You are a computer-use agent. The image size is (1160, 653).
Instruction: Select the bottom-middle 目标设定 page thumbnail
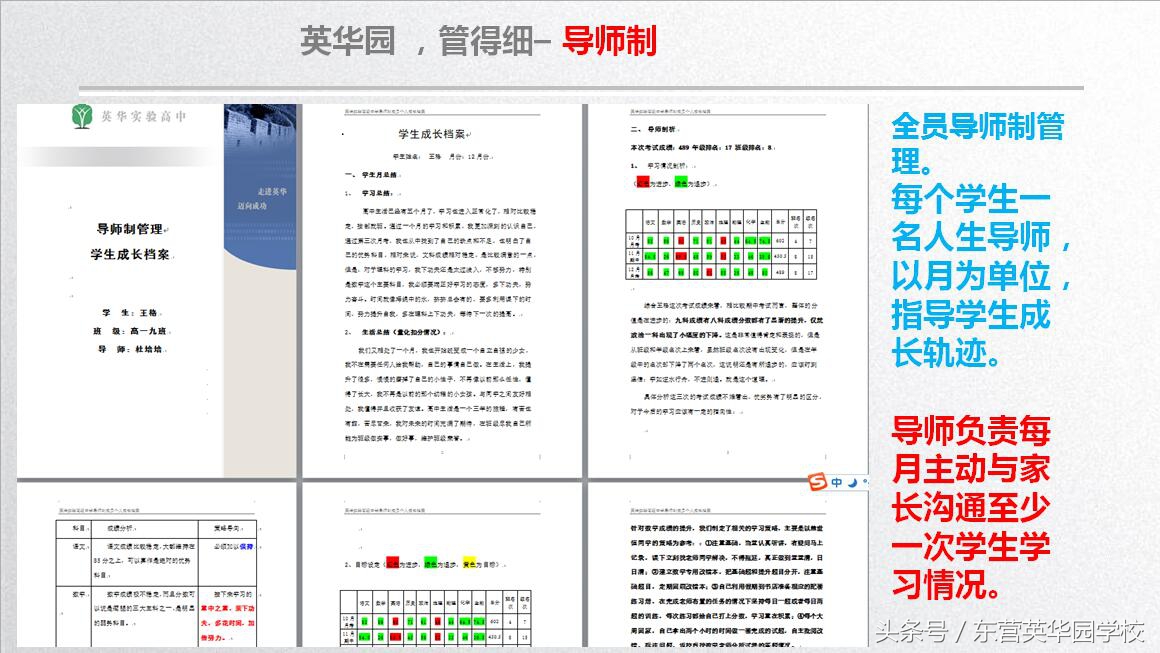click(440, 570)
